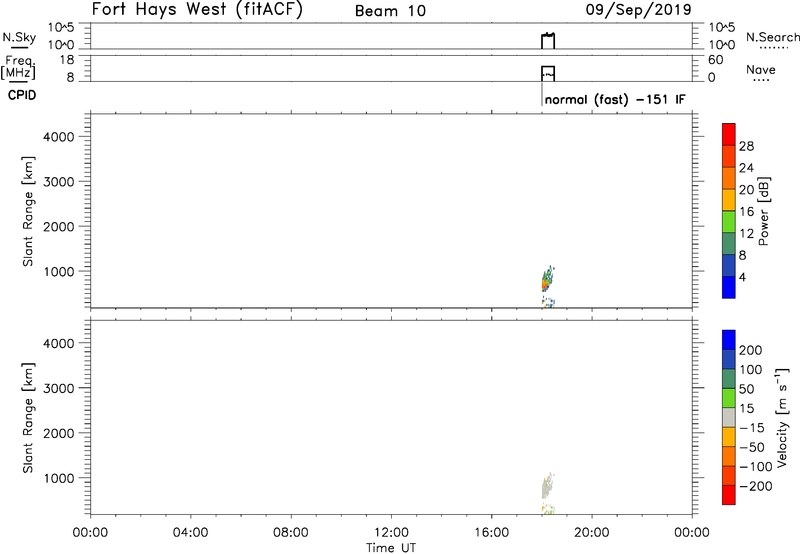Click the gray -15 to 15 velocity swatch

729,417
